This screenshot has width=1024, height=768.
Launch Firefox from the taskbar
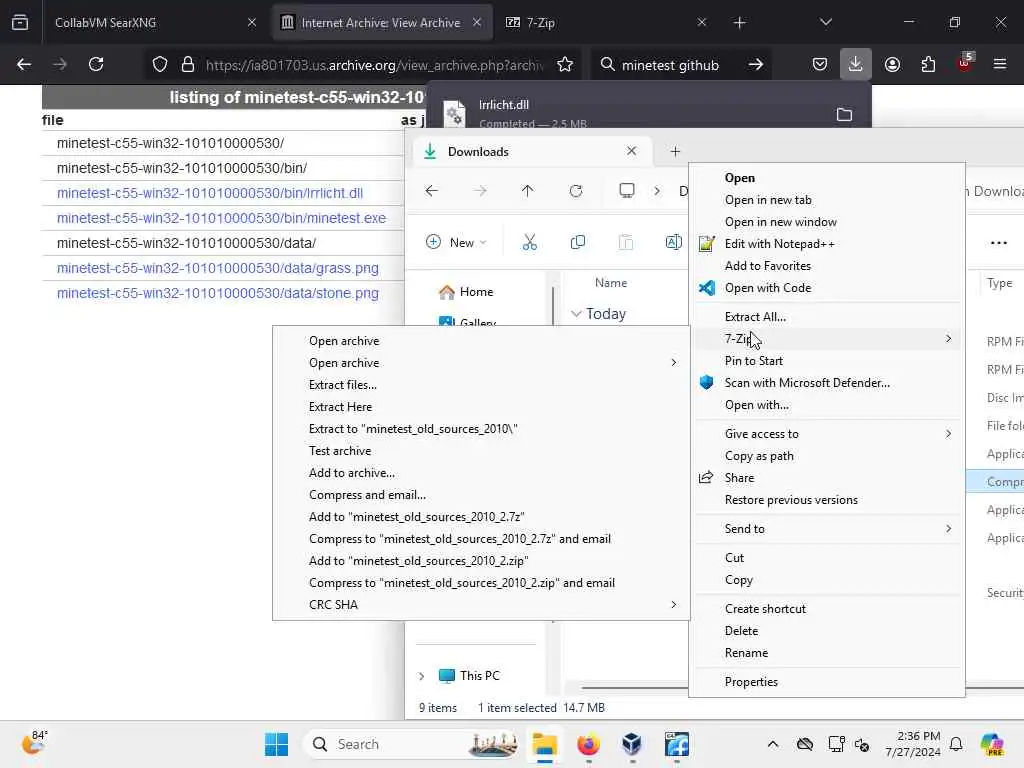tap(588, 744)
